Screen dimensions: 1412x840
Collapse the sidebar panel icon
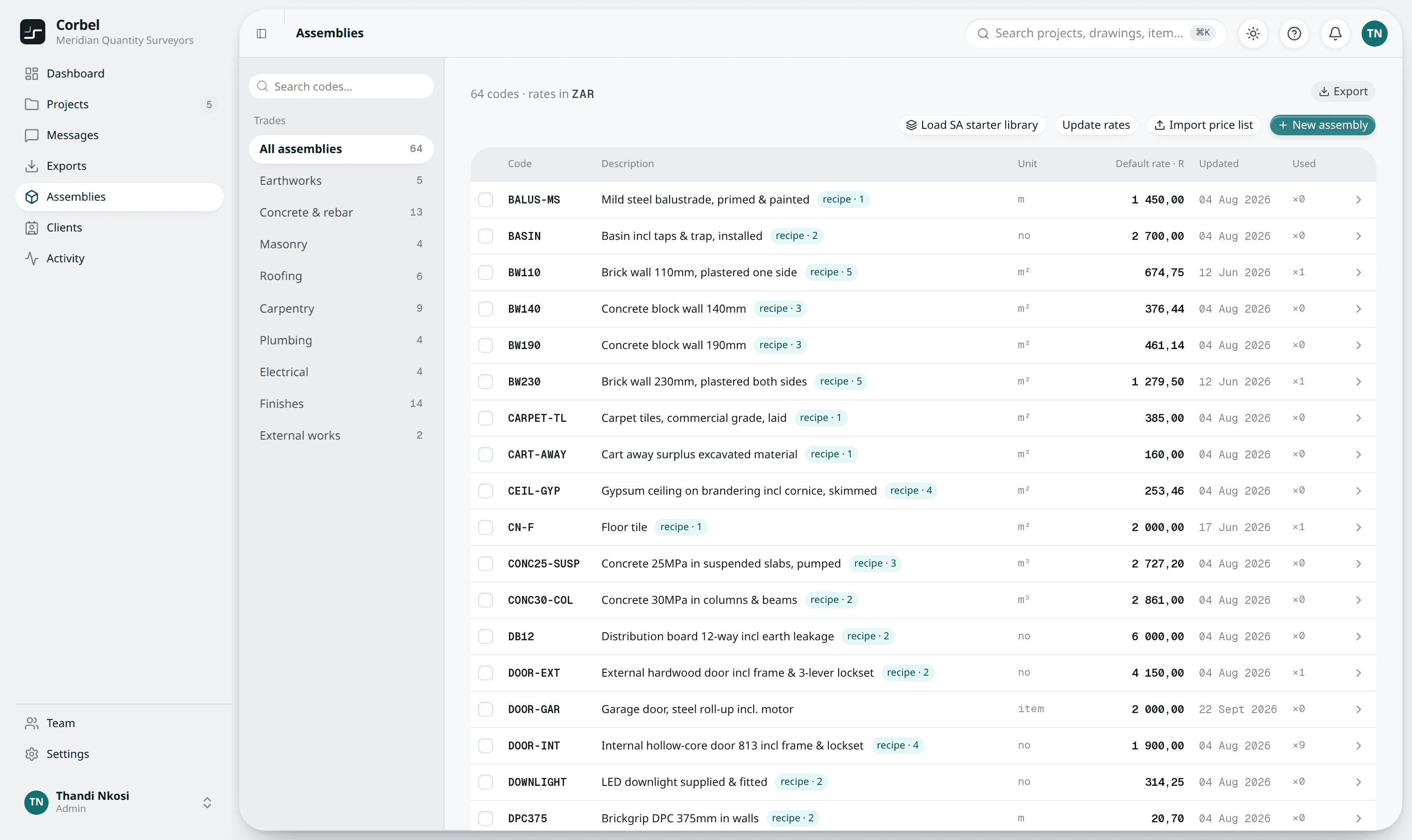click(261, 34)
